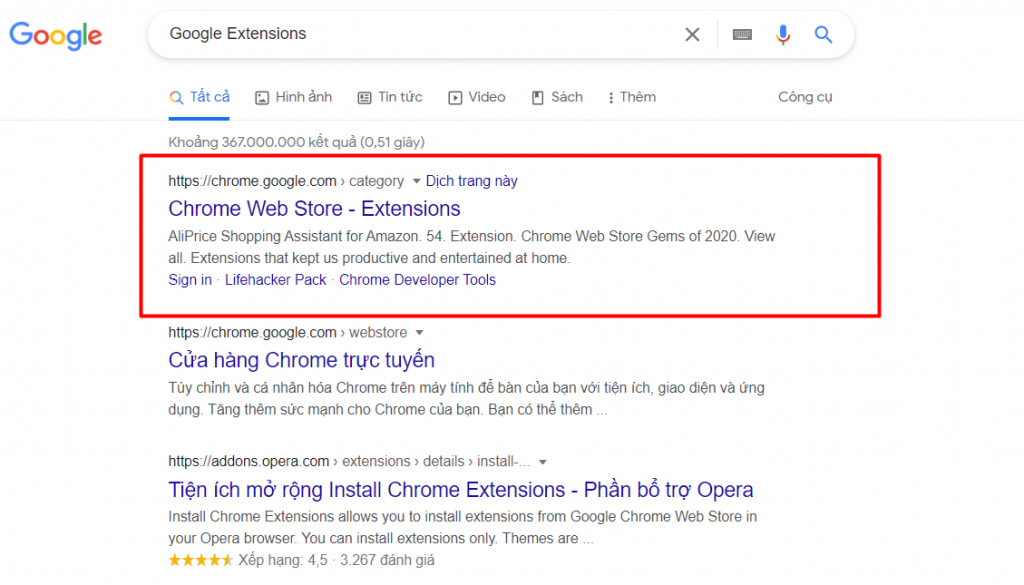The image size is (1024, 585).
Task: Open Chrome Developer Tools sitelink
Action: click(417, 279)
